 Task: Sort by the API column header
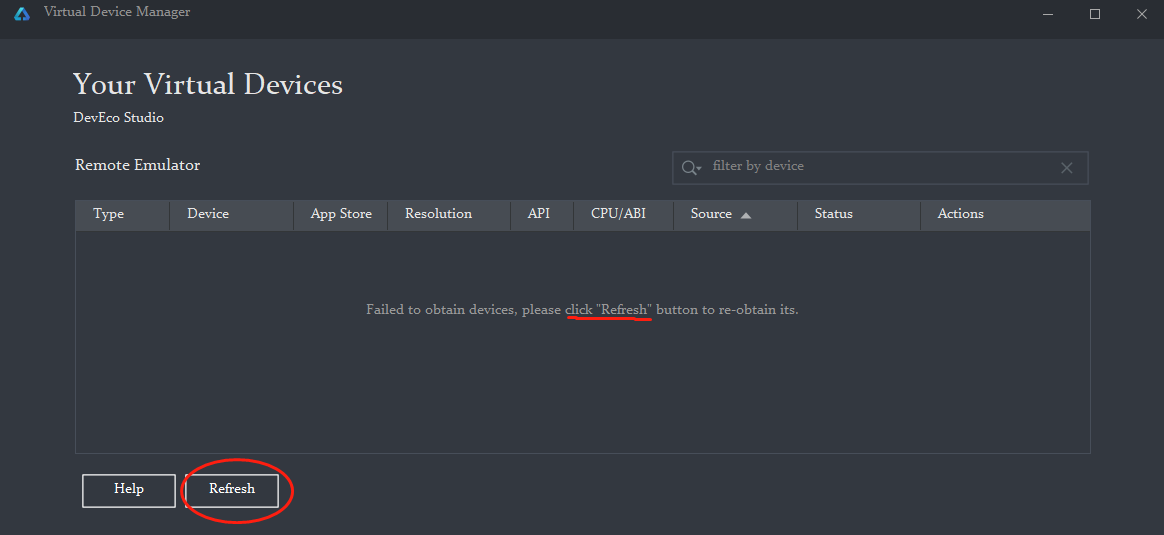[542, 214]
